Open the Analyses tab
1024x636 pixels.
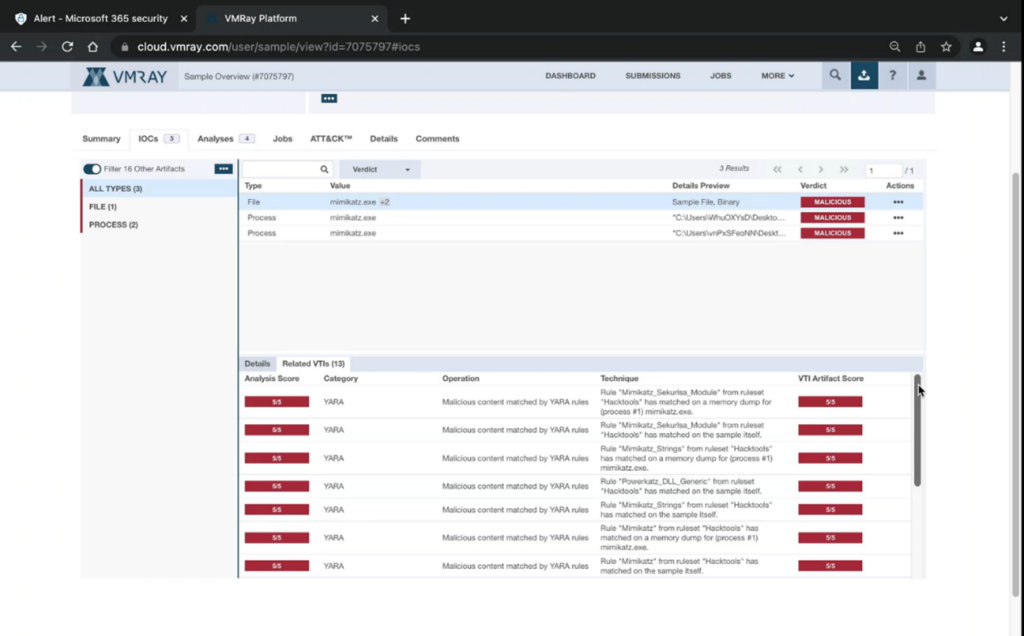click(x=226, y=138)
